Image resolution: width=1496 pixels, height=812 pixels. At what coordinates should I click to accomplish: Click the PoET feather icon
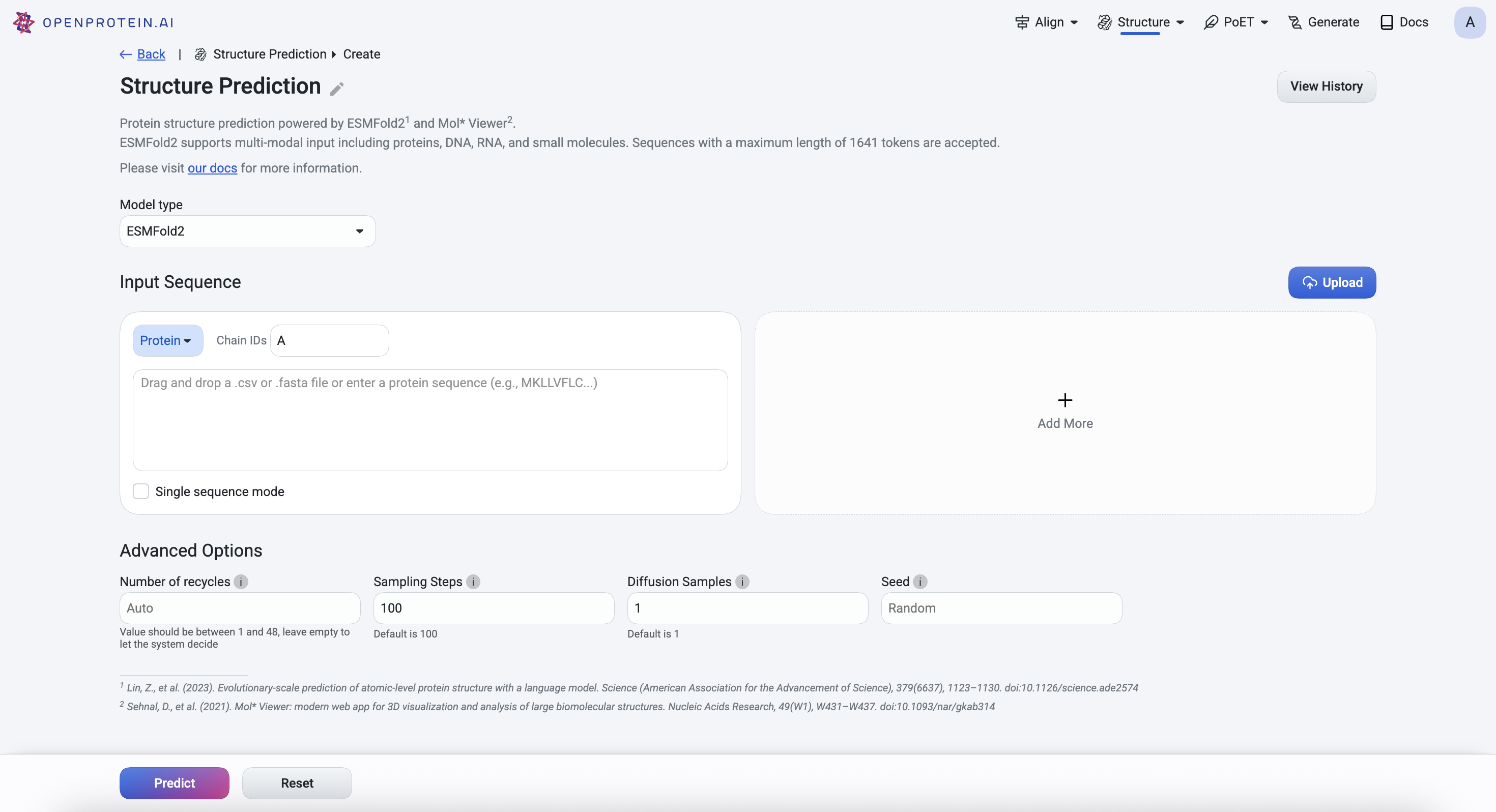click(x=1211, y=22)
